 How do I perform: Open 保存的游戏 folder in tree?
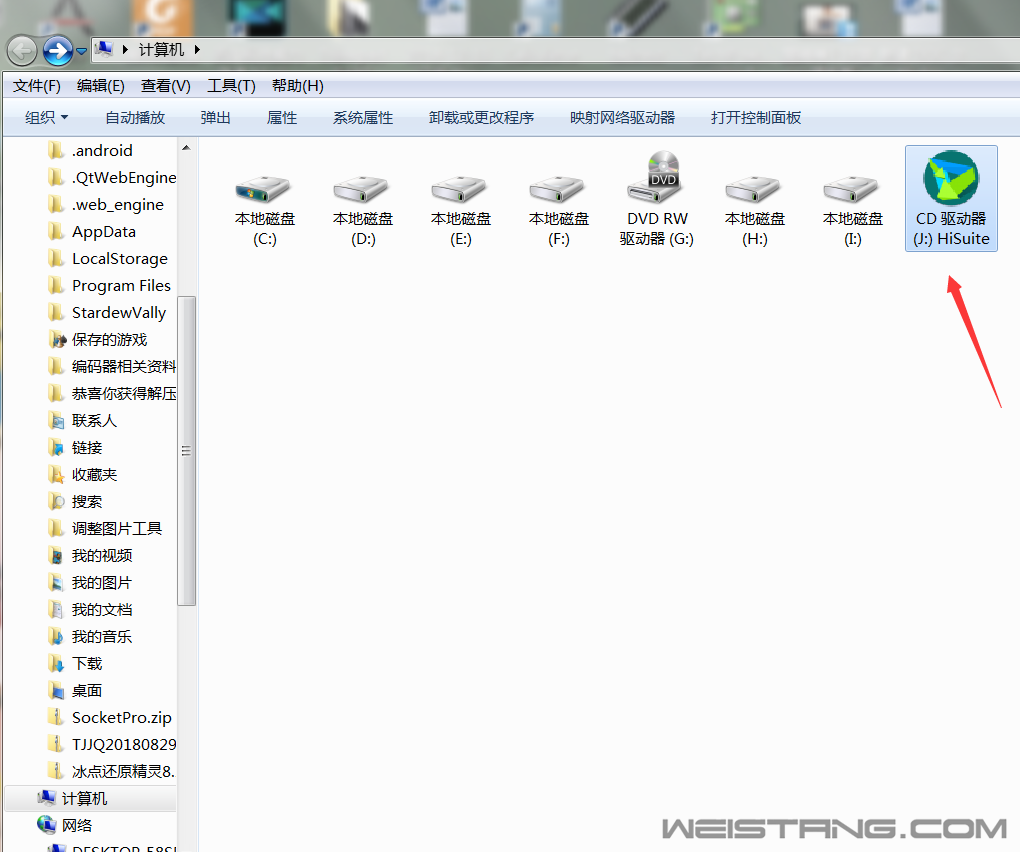[x=98, y=339]
